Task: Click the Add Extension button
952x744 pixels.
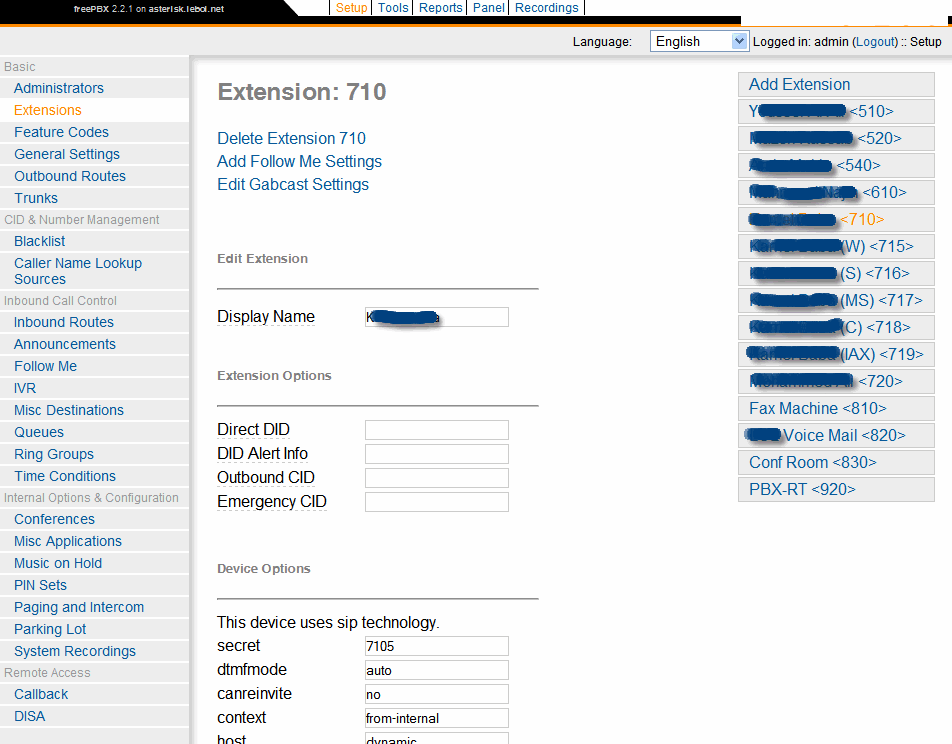Action: click(836, 84)
